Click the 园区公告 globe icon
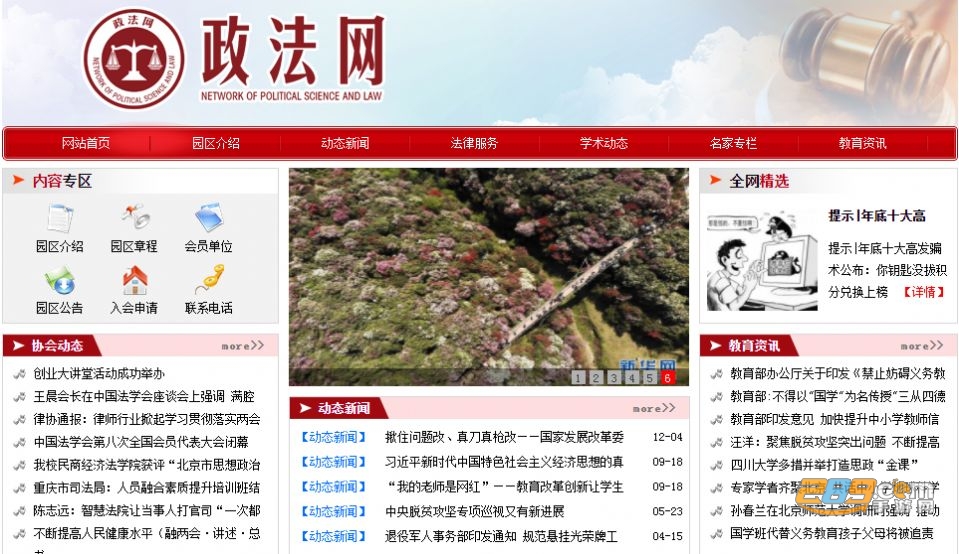Screen dimensions: 959x554 59,279
